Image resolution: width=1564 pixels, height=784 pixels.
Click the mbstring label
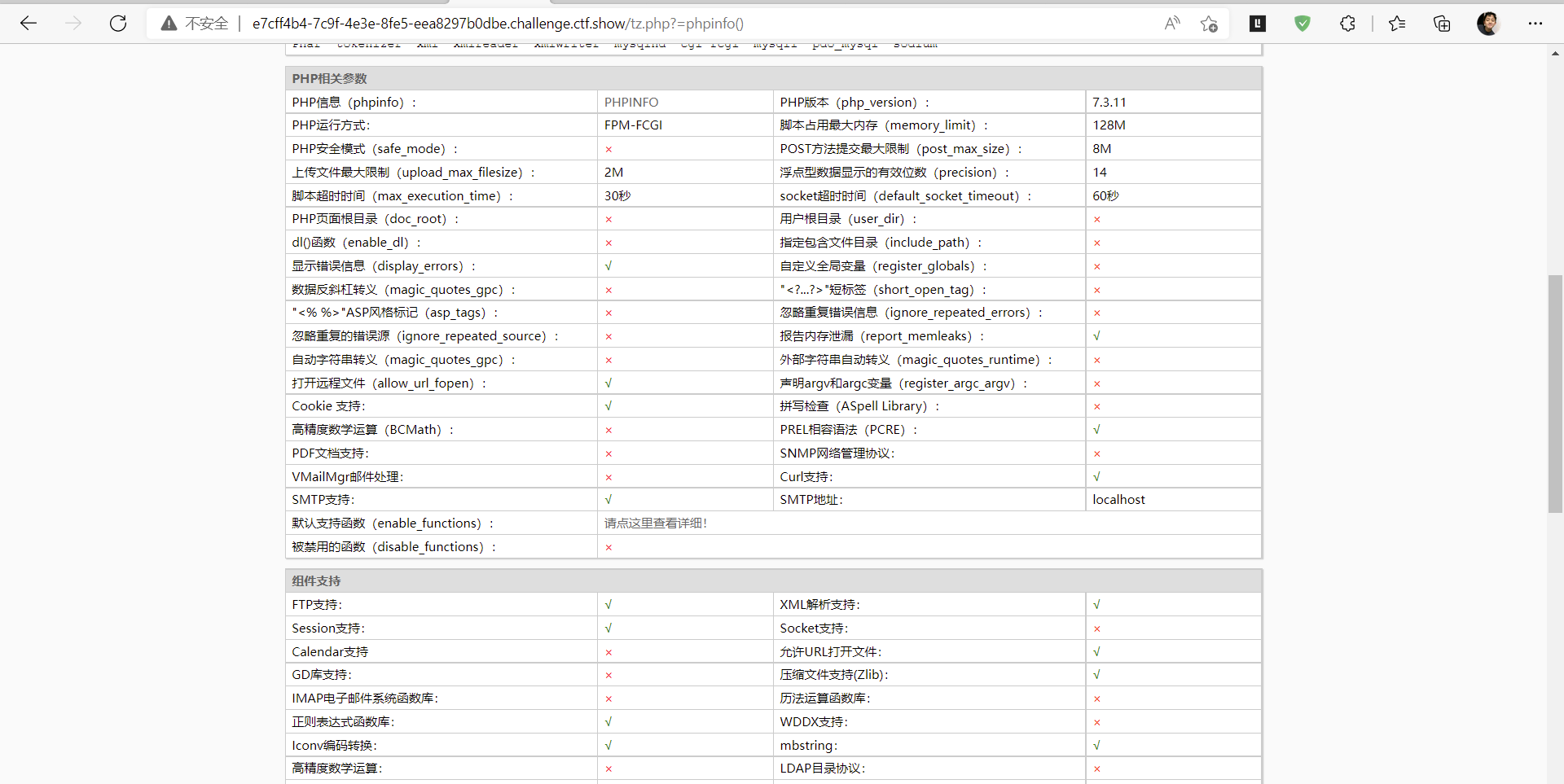click(808, 746)
